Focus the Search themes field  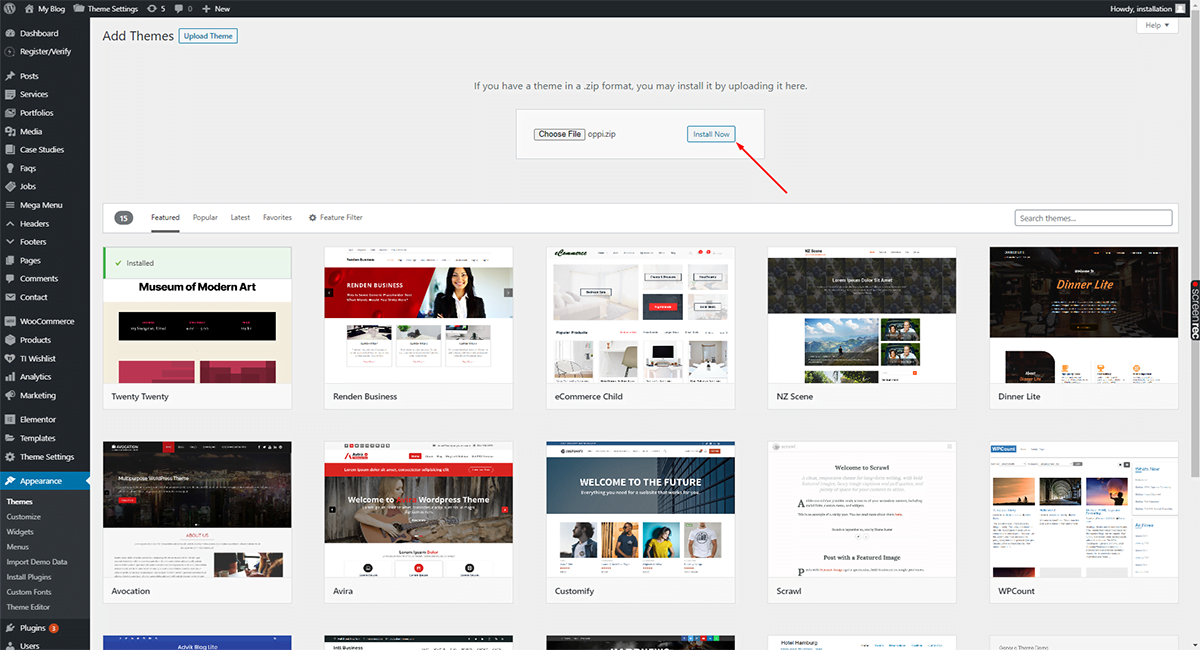[1093, 218]
